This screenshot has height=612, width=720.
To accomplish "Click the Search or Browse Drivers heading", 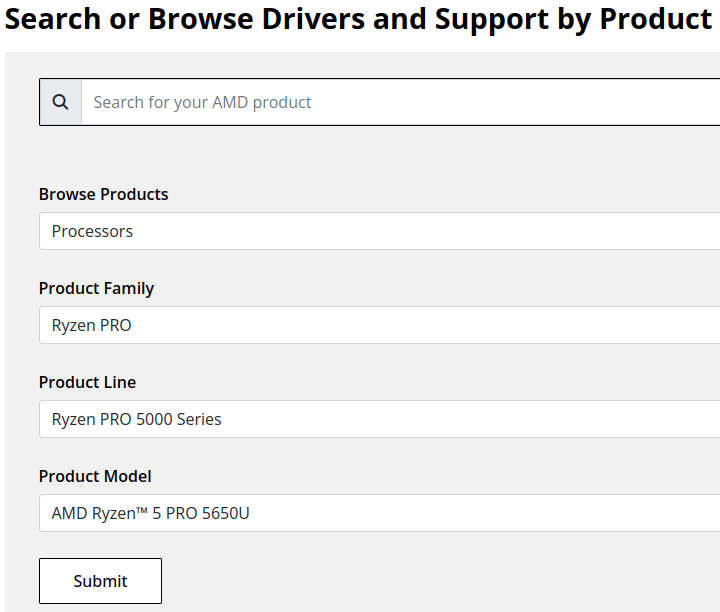I will point(358,19).
